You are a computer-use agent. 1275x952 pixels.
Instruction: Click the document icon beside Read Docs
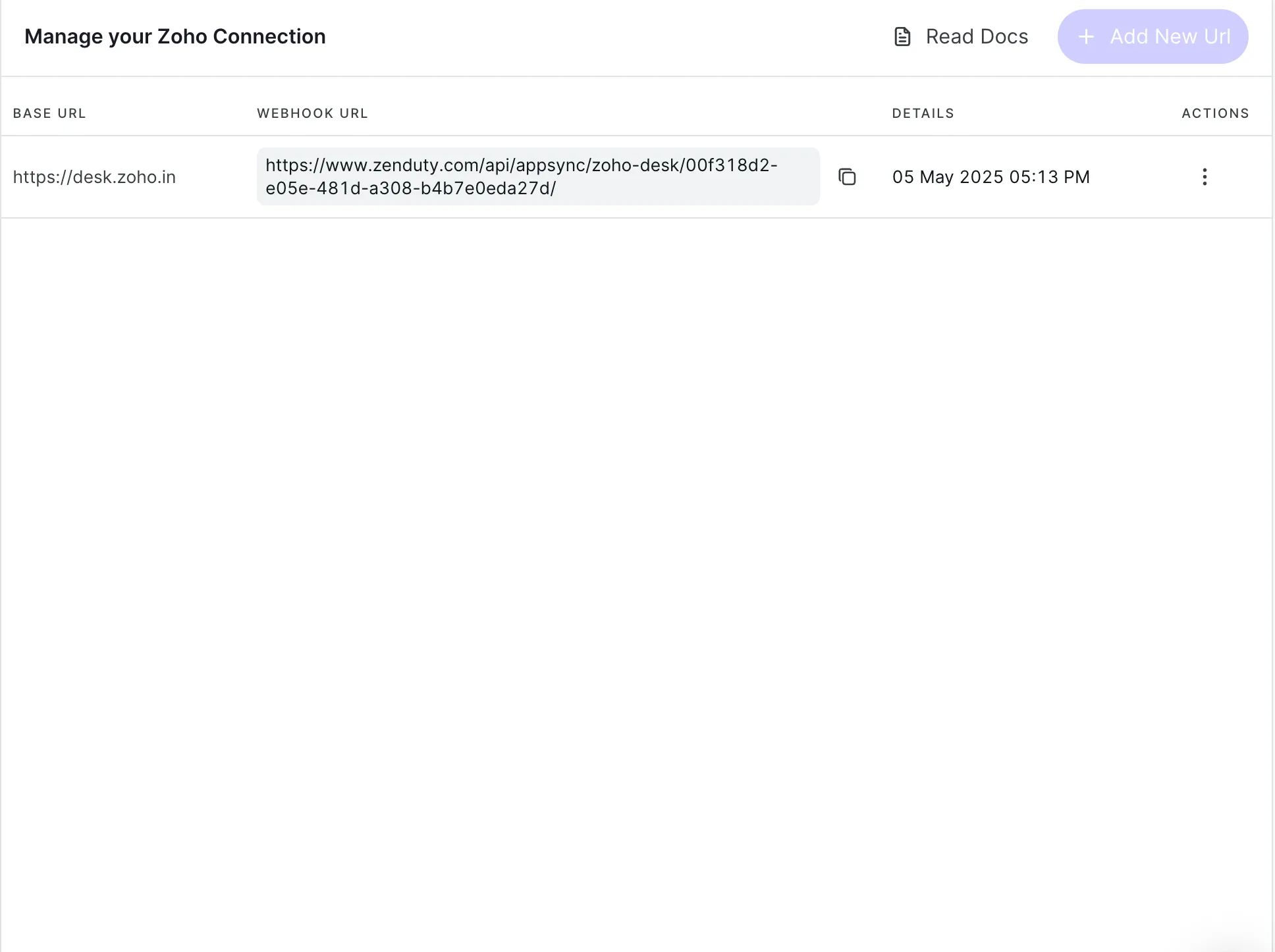coord(902,37)
